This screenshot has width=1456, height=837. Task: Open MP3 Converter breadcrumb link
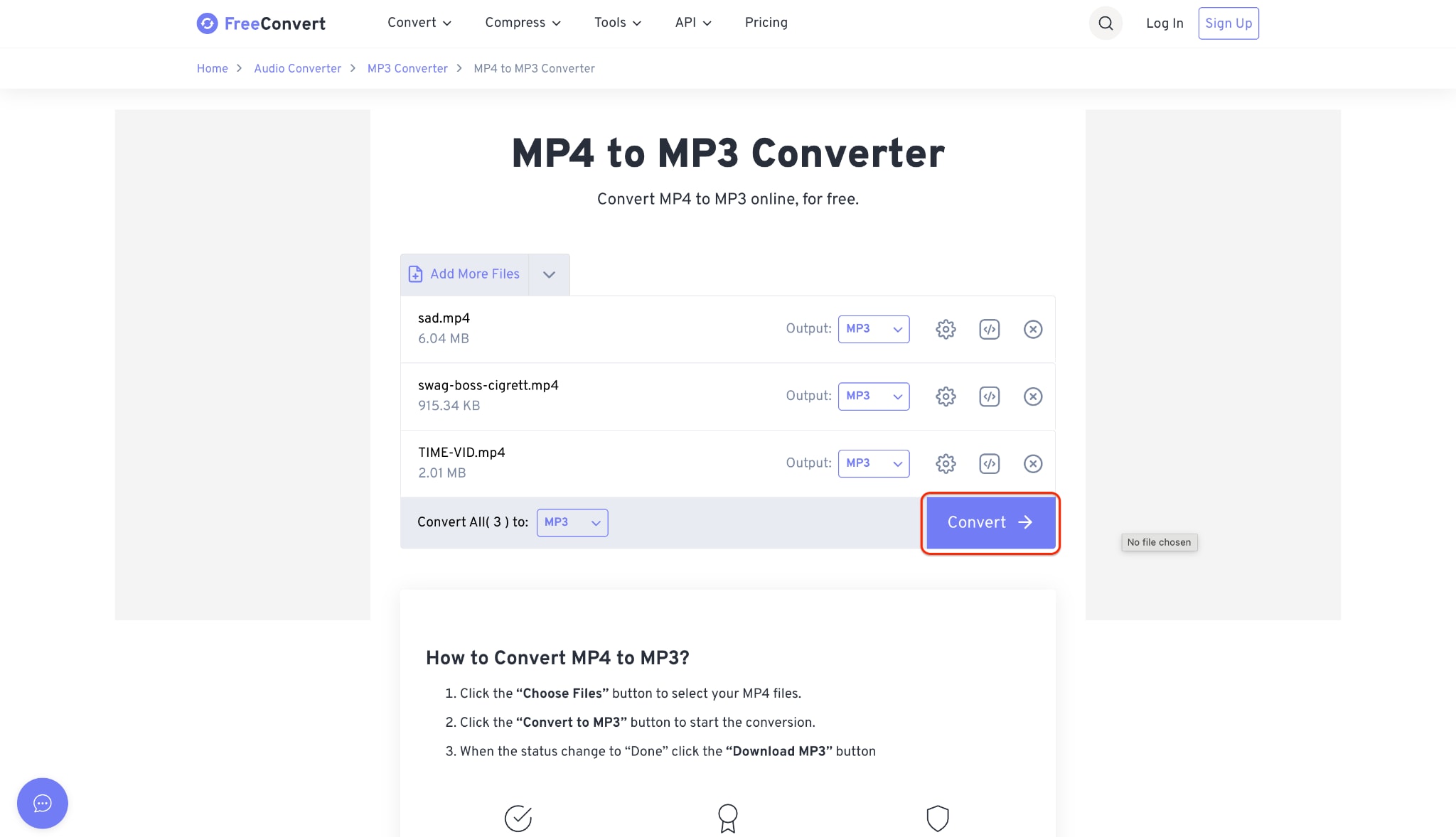tap(407, 68)
